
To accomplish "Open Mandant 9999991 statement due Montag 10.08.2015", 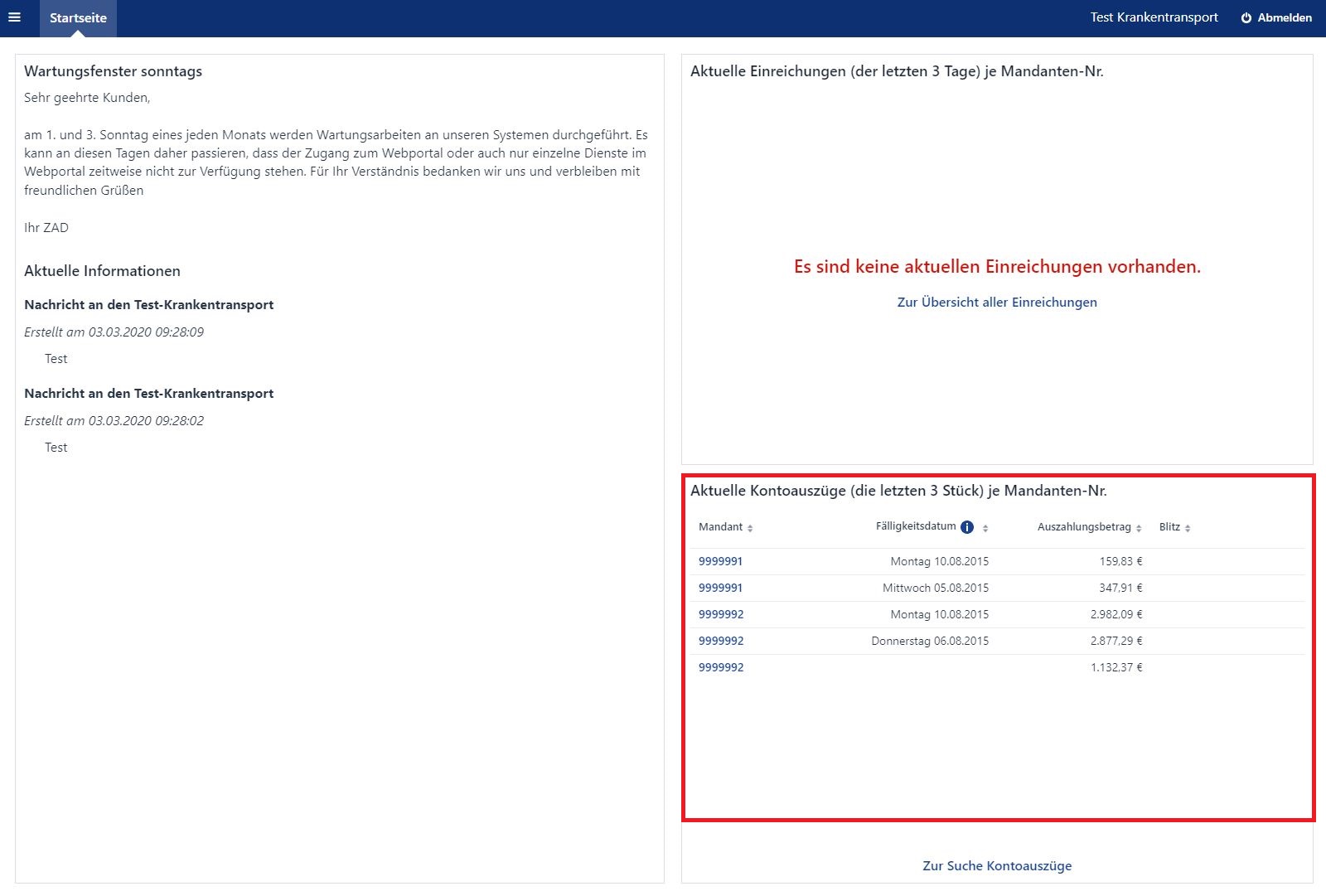I will point(720,561).
